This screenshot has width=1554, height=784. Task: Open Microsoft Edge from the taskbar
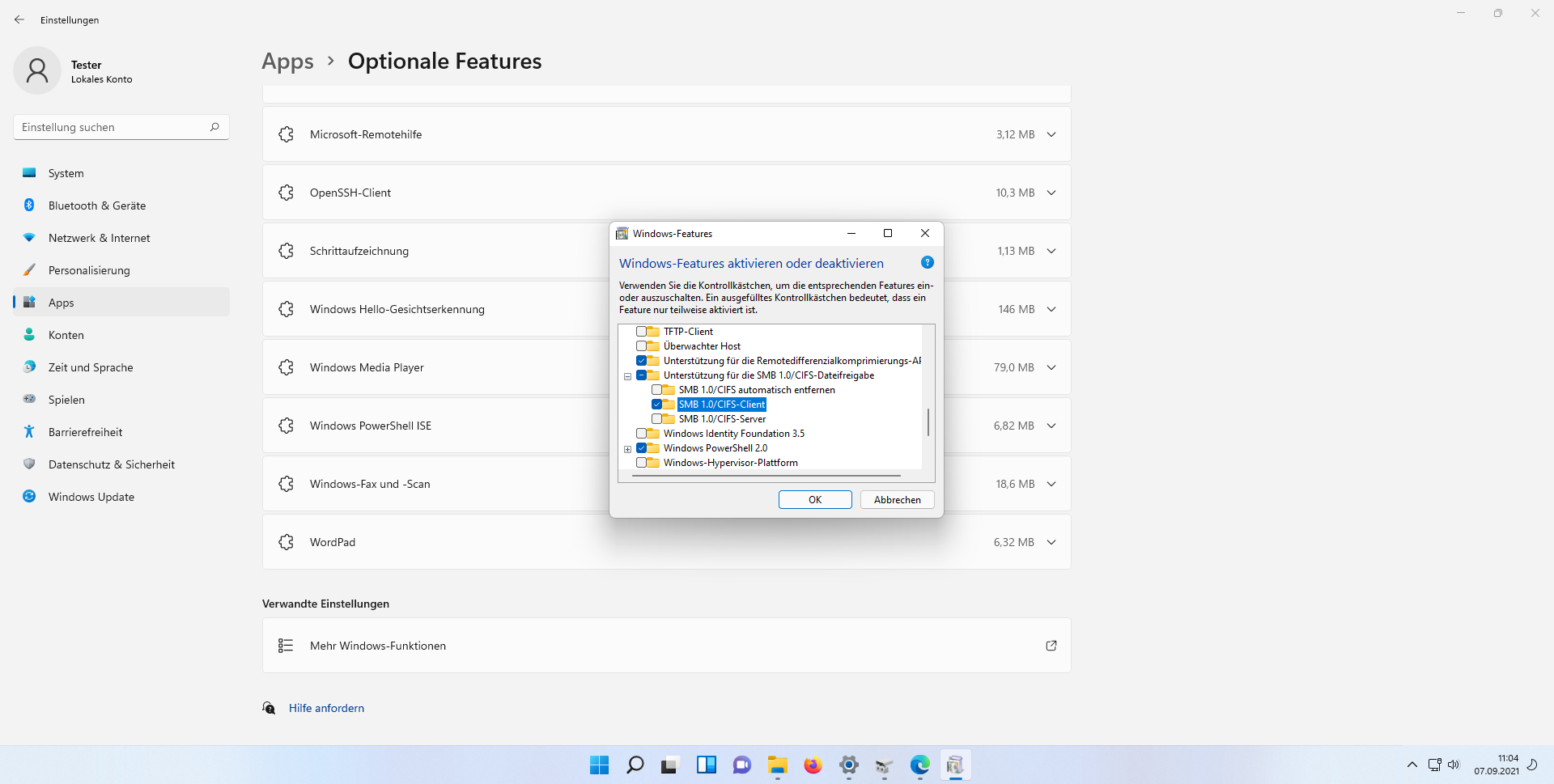[x=919, y=765]
